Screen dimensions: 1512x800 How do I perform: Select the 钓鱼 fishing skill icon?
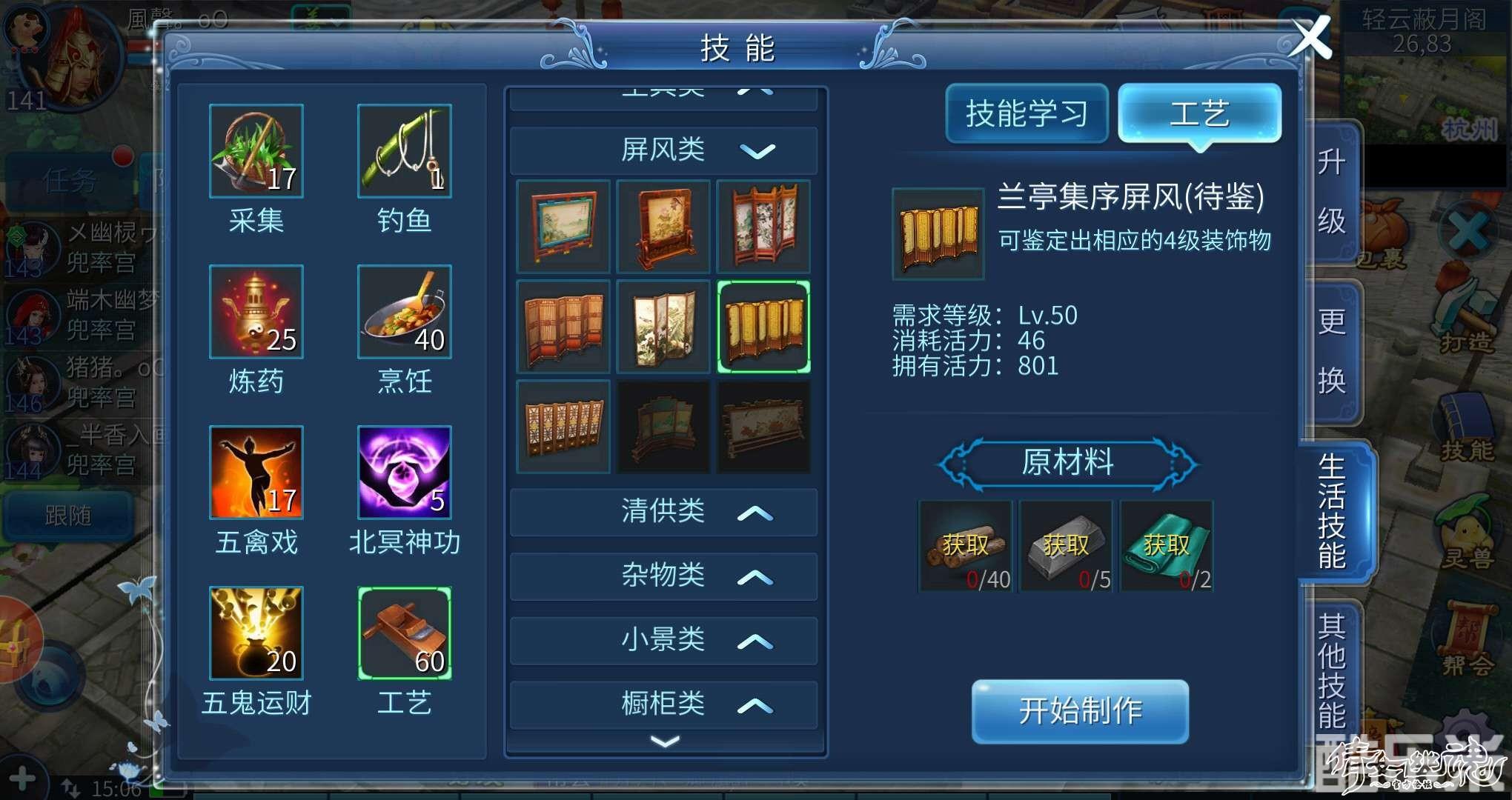(x=405, y=151)
